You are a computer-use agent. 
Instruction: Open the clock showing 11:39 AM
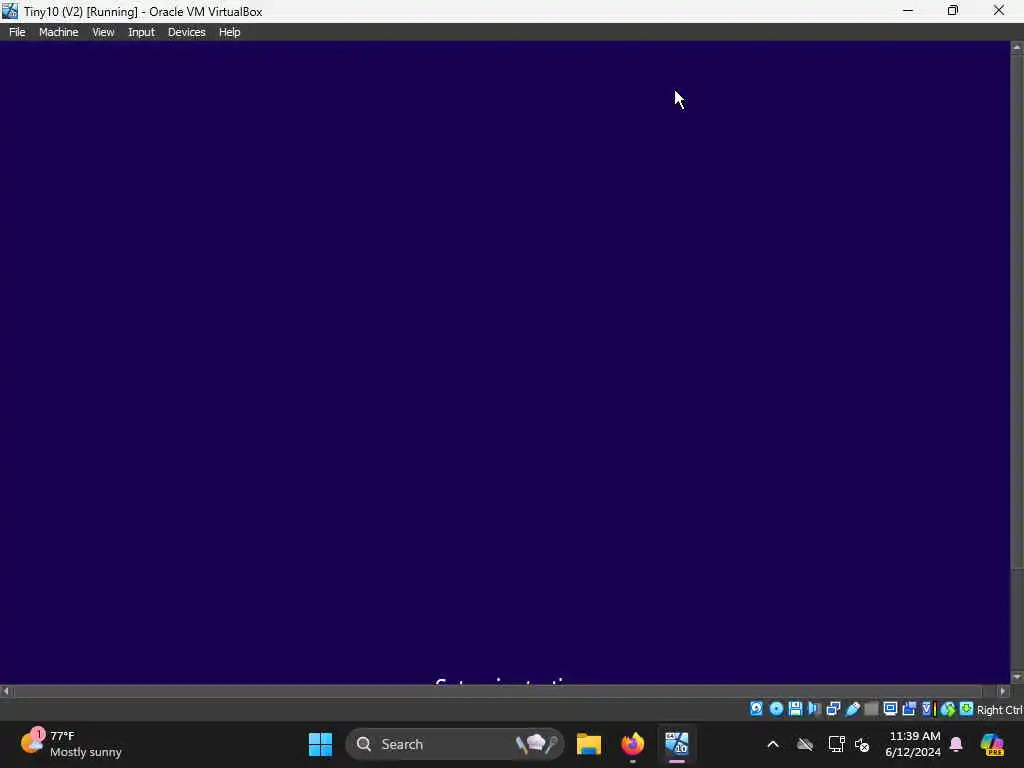pyautogui.click(x=914, y=744)
